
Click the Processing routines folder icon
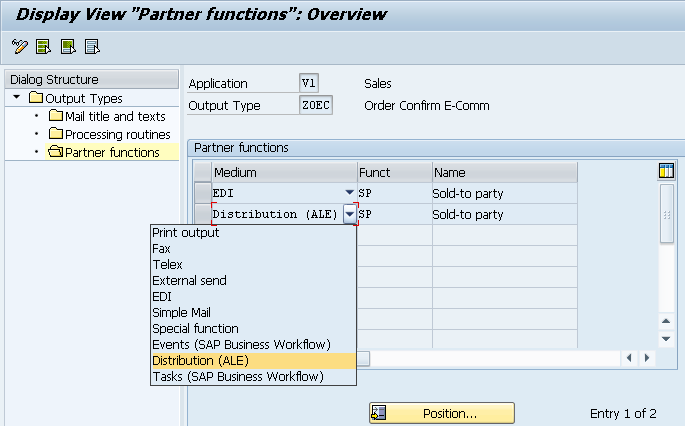tap(56, 135)
